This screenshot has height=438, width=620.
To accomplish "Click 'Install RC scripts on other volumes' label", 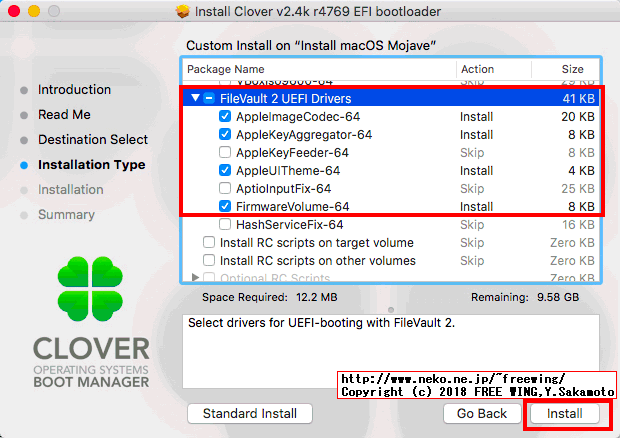I will pyautogui.click(x=318, y=261).
